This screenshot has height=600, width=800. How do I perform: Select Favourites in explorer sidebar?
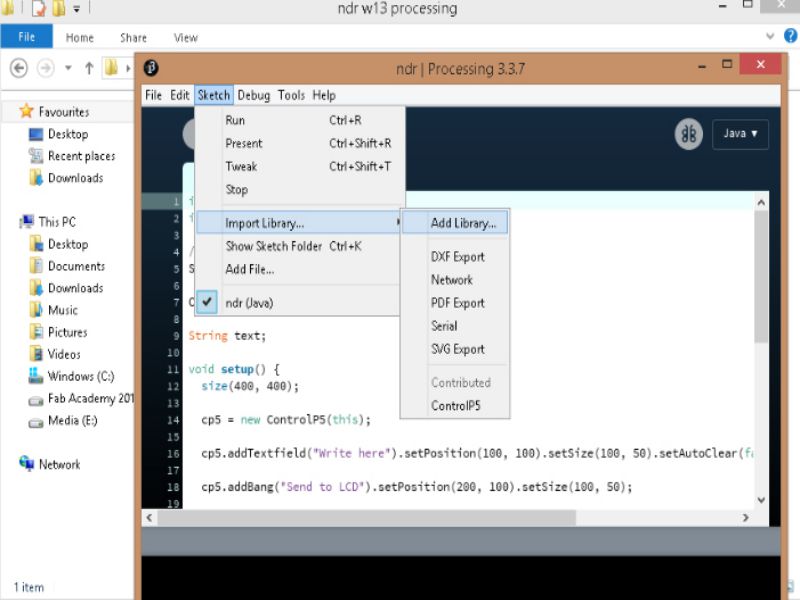point(54,112)
